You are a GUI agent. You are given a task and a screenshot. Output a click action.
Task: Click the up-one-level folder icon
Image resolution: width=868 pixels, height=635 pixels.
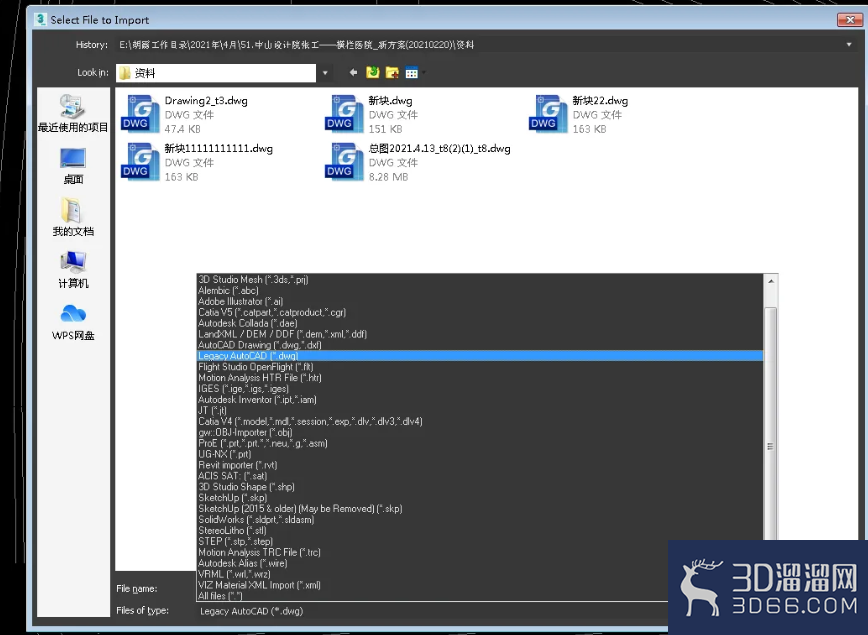click(373, 73)
